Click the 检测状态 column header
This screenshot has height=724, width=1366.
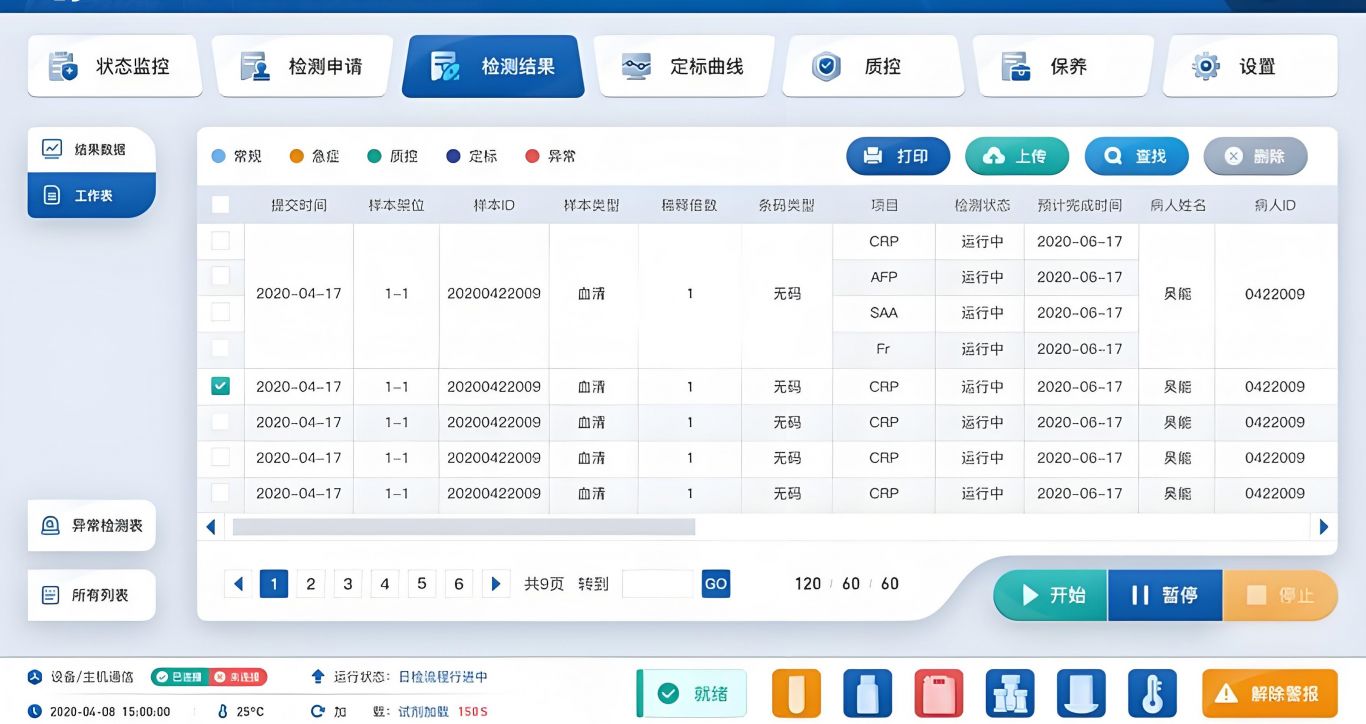[x=982, y=205]
